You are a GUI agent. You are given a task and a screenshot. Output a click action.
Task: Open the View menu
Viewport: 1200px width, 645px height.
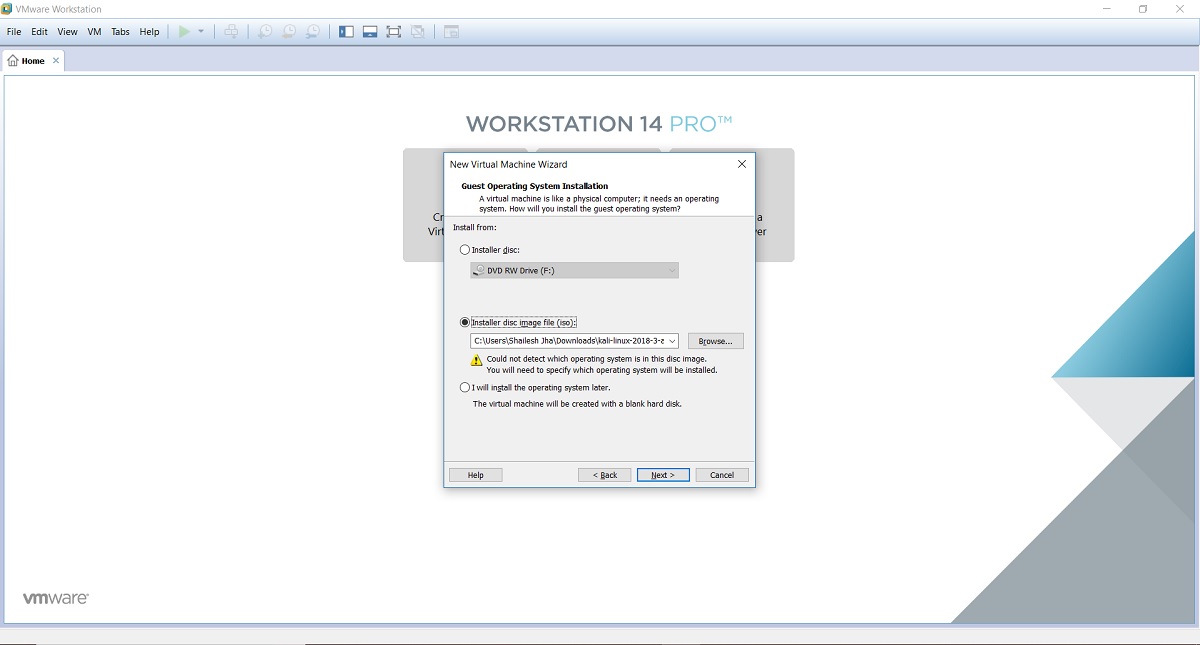67,32
